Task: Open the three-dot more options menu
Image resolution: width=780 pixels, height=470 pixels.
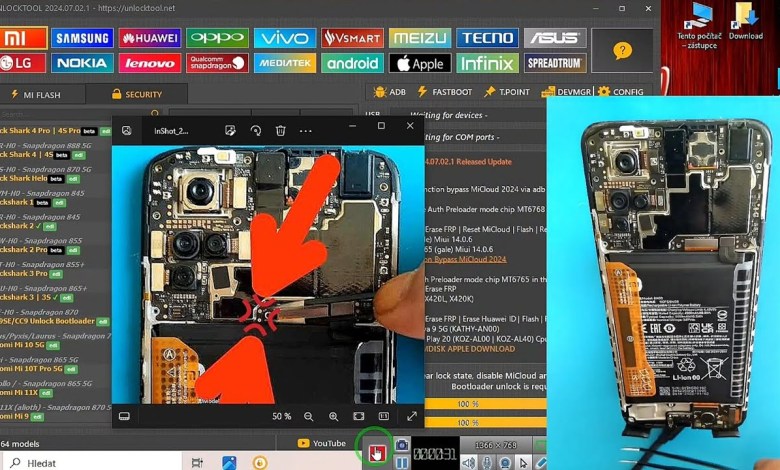Action: tap(306, 130)
